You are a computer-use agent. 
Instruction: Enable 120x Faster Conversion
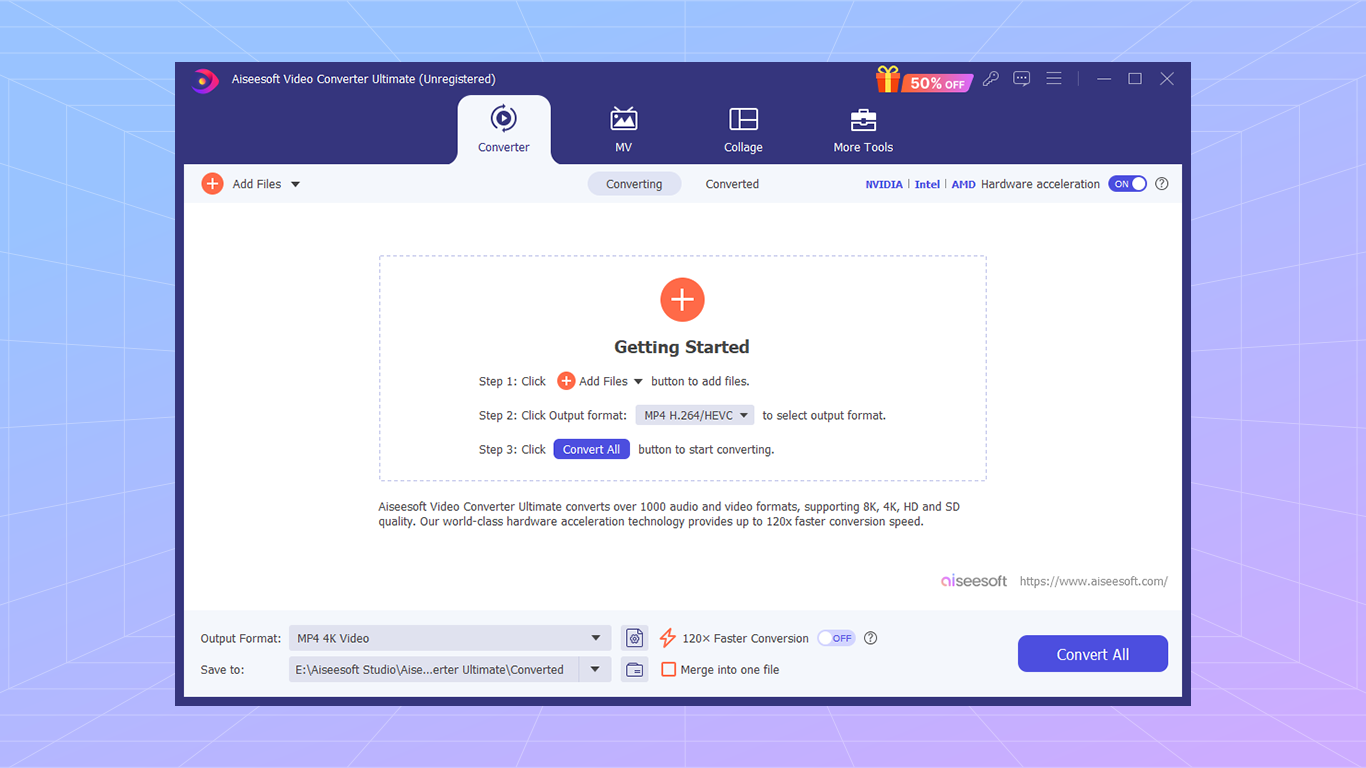click(x=836, y=637)
